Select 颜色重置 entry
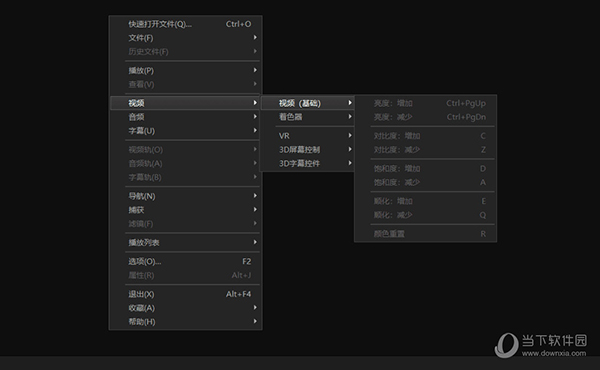The image size is (600, 370). 426,234
